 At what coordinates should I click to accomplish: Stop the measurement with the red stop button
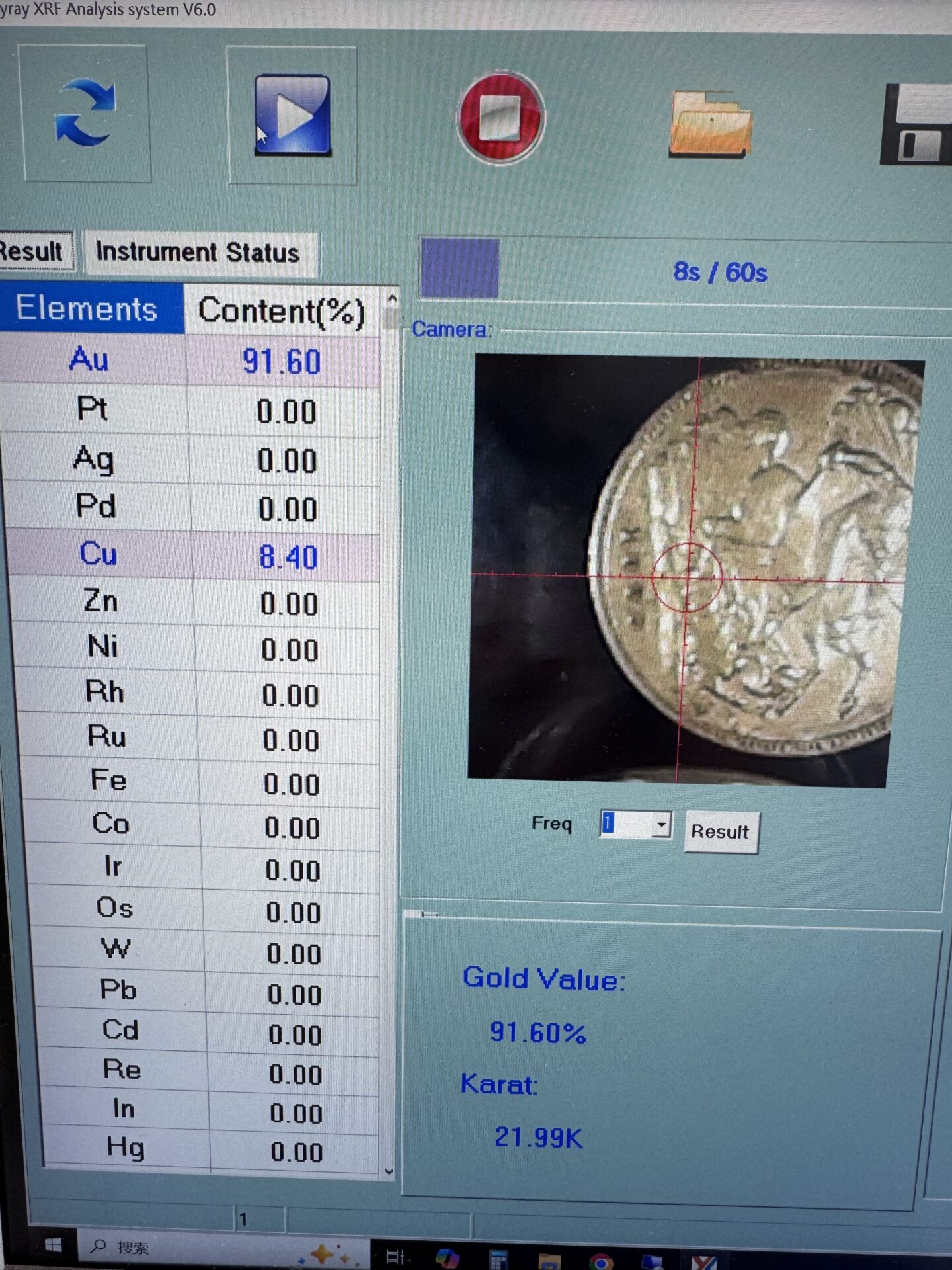tap(500, 117)
